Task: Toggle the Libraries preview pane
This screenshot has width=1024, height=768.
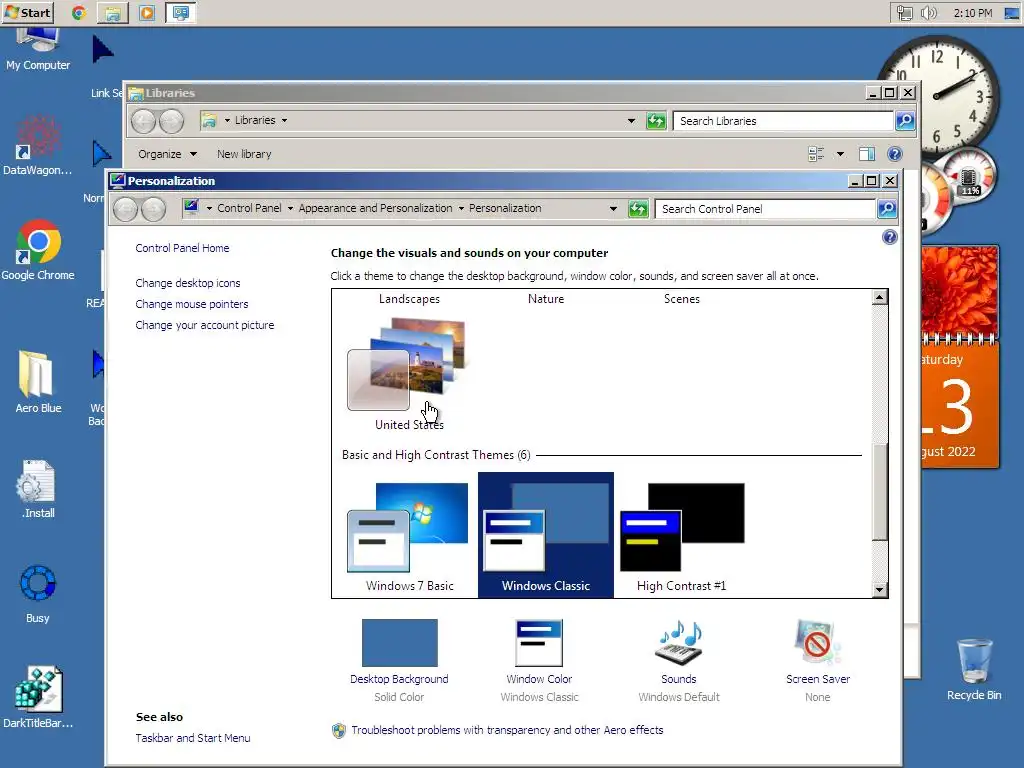Action: click(867, 154)
